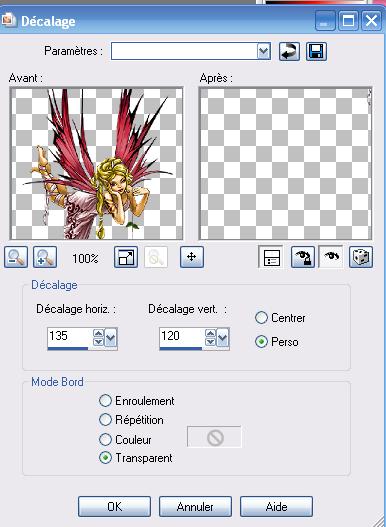Click the Décalage dialog title icon
Image resolution: width=386 pixels, height=527 pixels.
pyautogui.click(x=8, y=21)
